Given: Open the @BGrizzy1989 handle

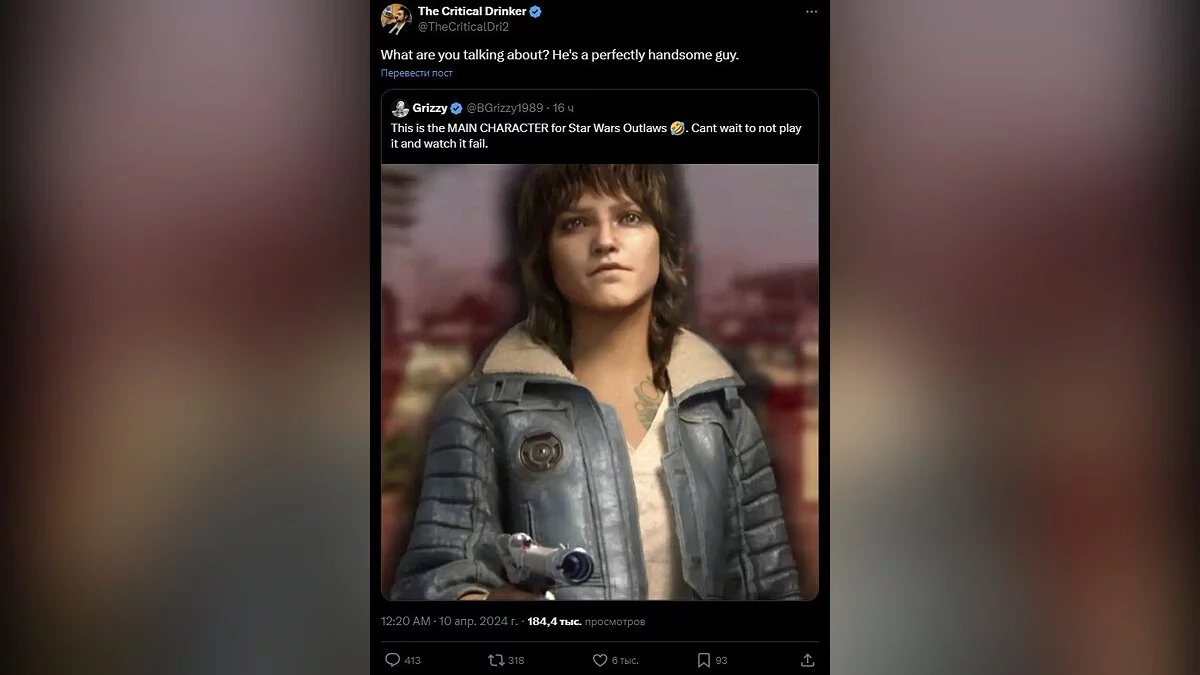Looking at the screenshot, I should 507,108.
